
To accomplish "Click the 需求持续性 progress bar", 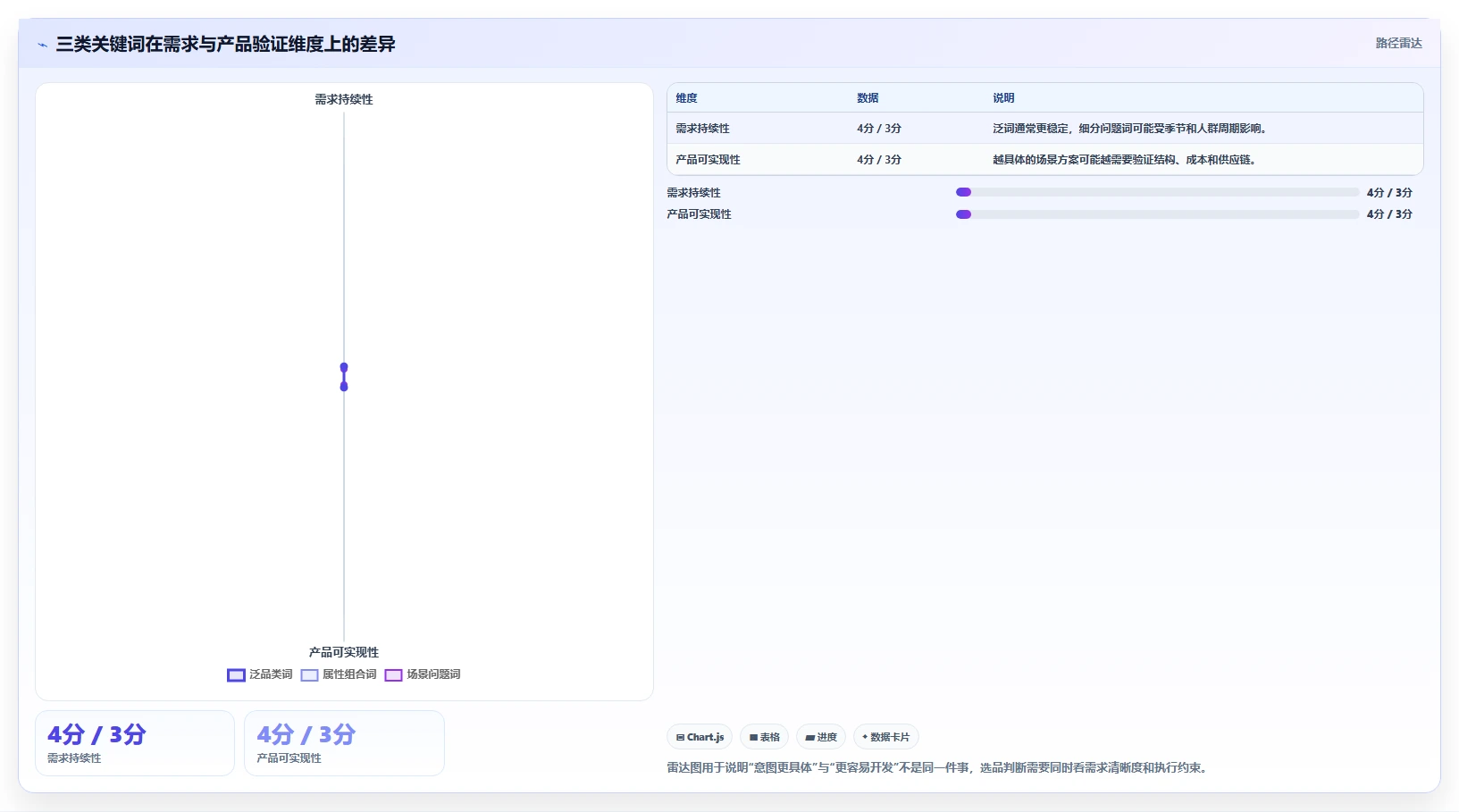I will point(1157,192).
